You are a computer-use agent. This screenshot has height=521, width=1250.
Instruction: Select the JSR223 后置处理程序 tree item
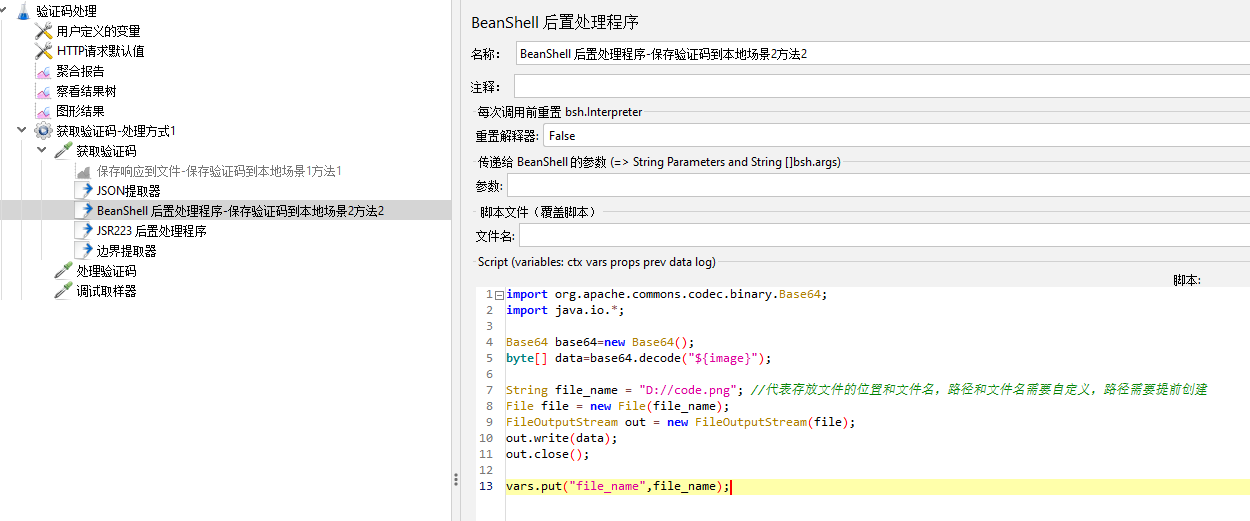click(x=151, y=231)
